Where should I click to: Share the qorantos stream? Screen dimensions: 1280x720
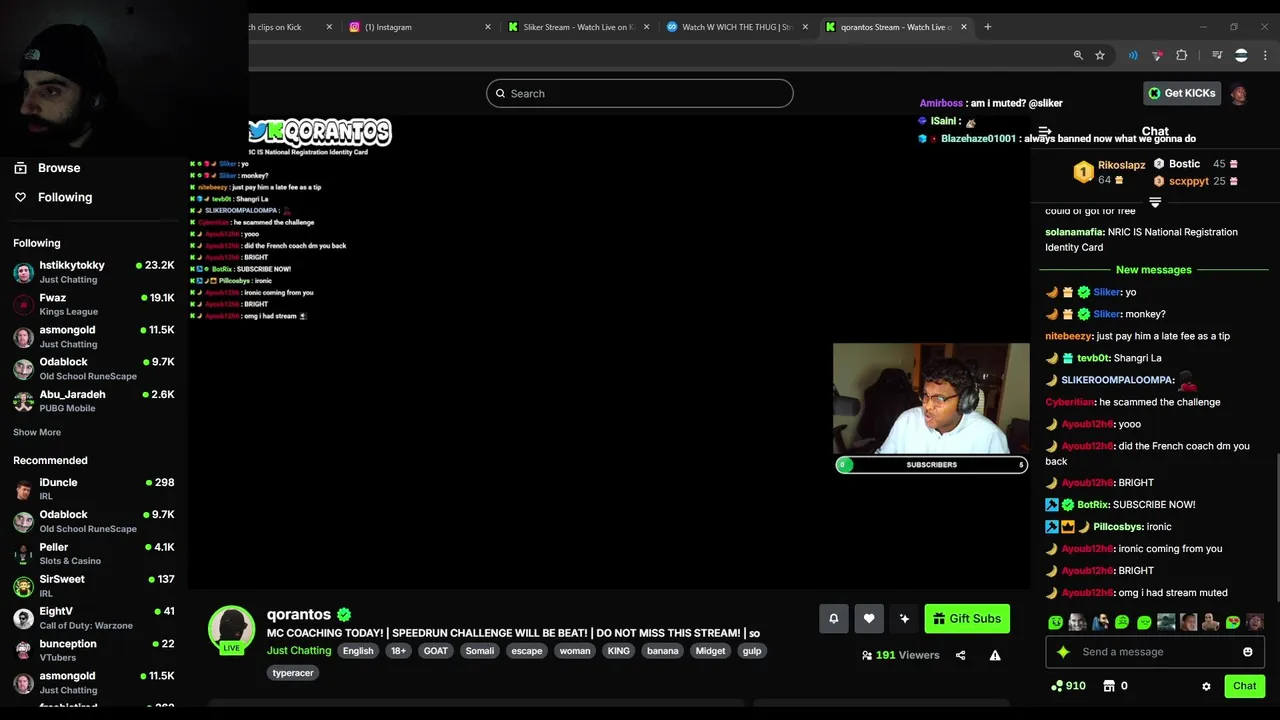[960, 656]
